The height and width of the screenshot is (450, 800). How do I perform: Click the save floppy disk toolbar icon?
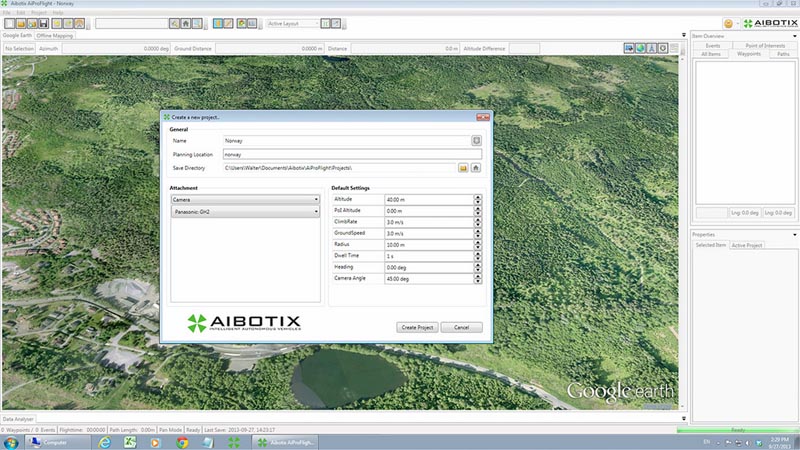click(x=43, y=23)
